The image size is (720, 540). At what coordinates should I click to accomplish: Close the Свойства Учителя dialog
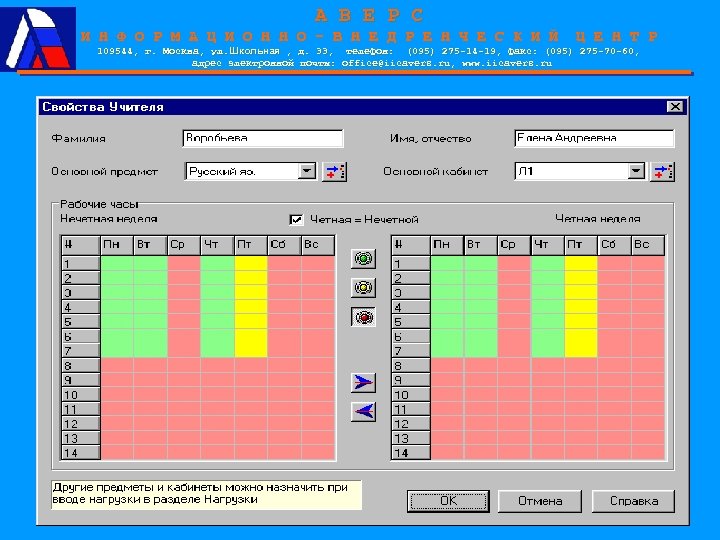(x=675, y=107)
